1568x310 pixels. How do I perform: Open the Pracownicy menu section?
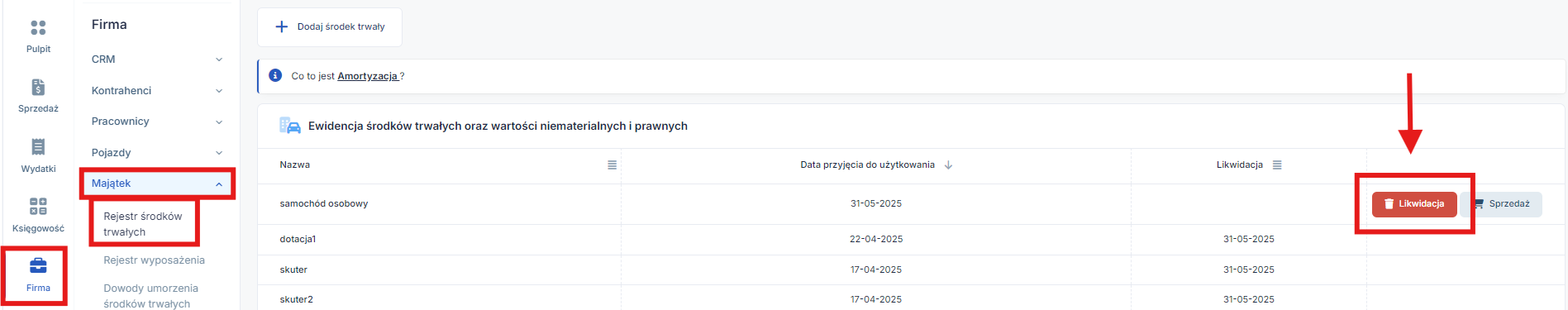click(157, 122)
